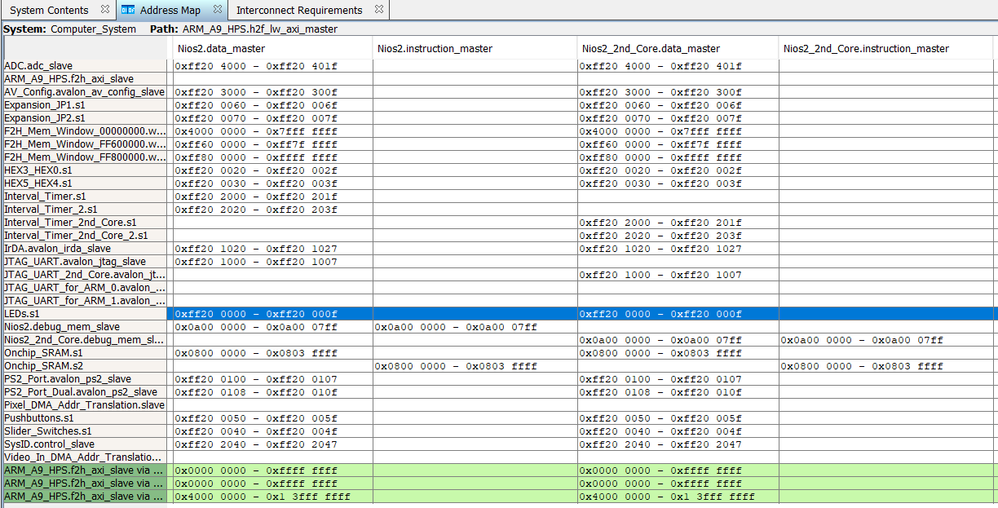This screenshot has height=508, width=998.
Task: Click Expansion_JP1.s1 address under Nios2.data_master
Action: [255, 106]
